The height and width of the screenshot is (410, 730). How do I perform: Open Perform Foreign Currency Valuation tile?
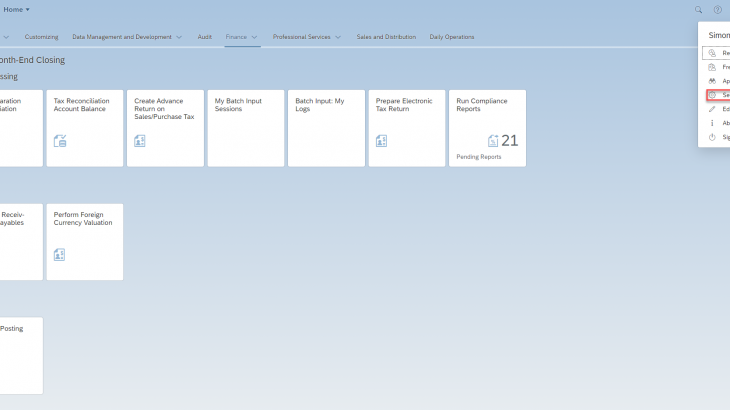tap(85, 242)
